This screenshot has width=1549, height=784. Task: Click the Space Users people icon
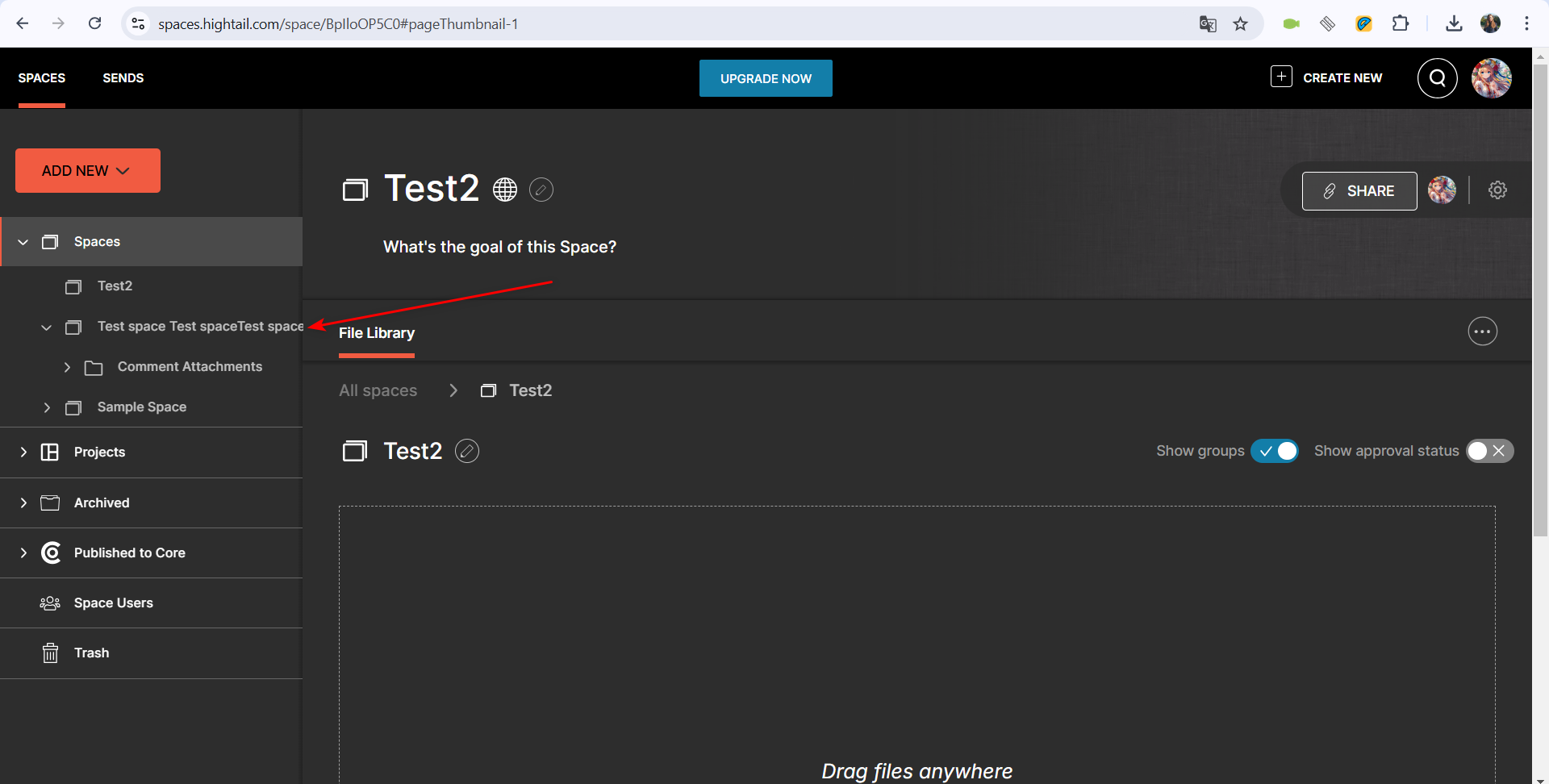pos(50,603)
